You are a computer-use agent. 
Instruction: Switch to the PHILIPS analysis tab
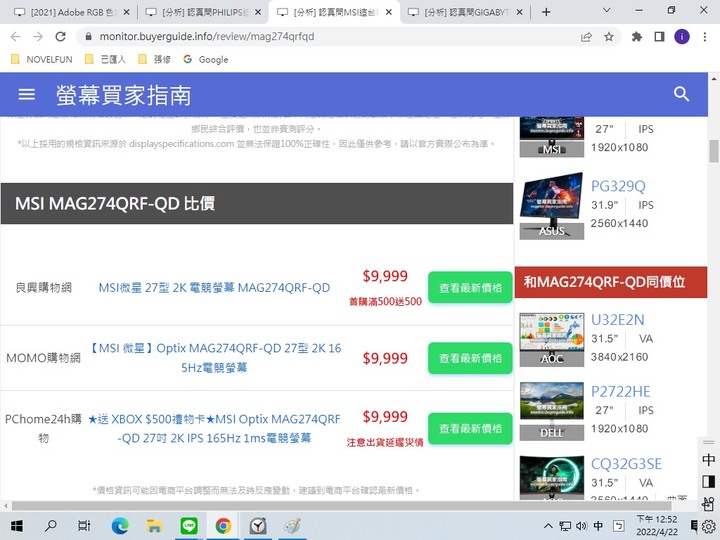(202, 12)
